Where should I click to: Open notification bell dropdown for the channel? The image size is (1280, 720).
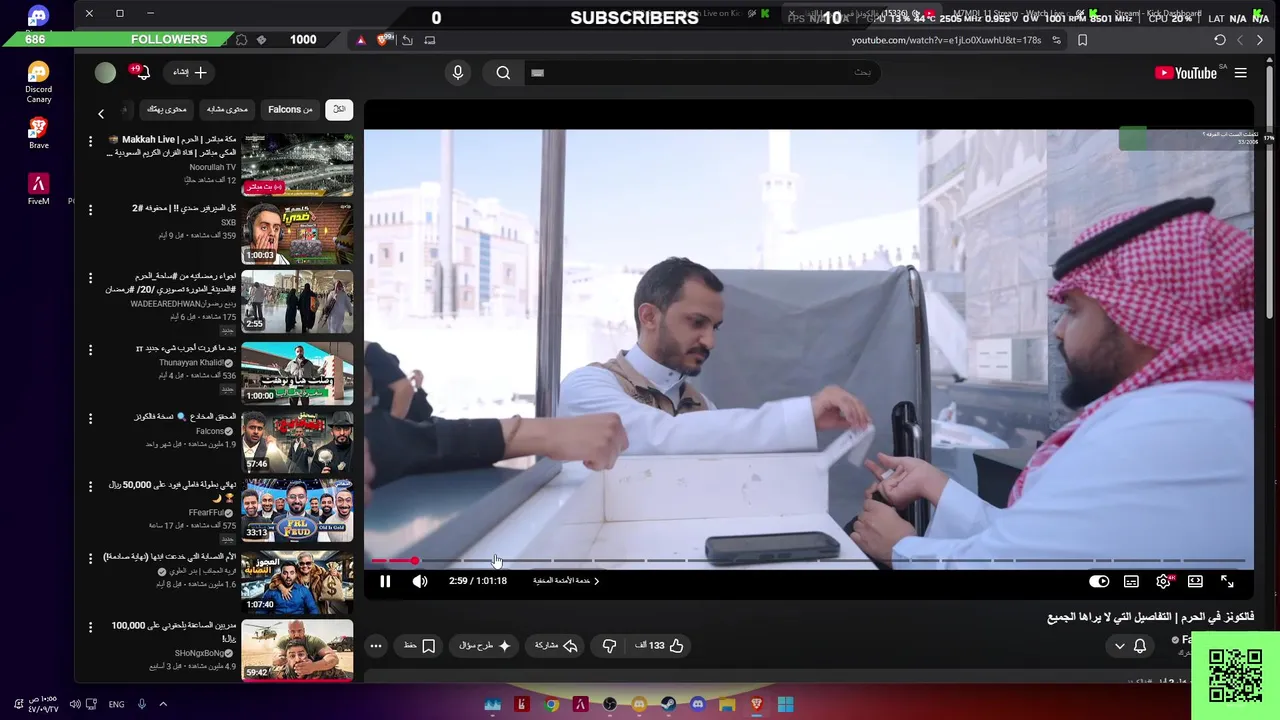[x=1130, y=646]
